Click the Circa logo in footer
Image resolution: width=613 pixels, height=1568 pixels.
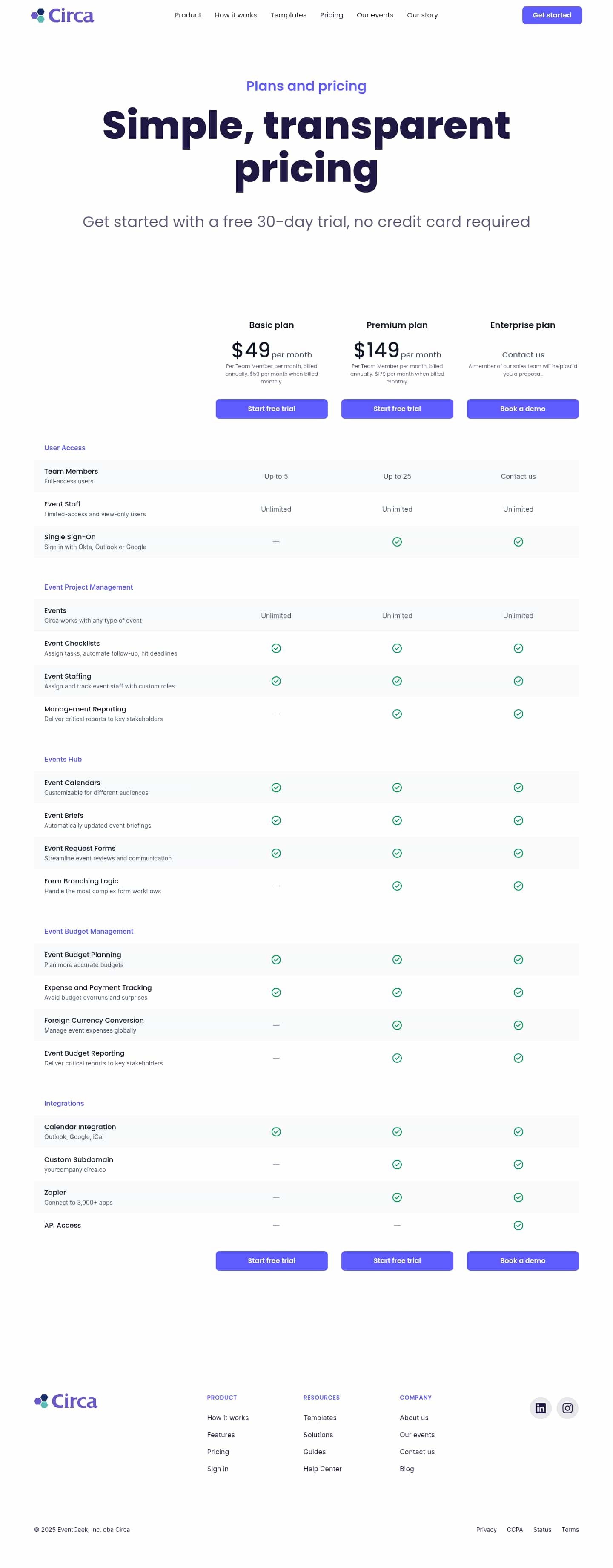click(66, 1401)
